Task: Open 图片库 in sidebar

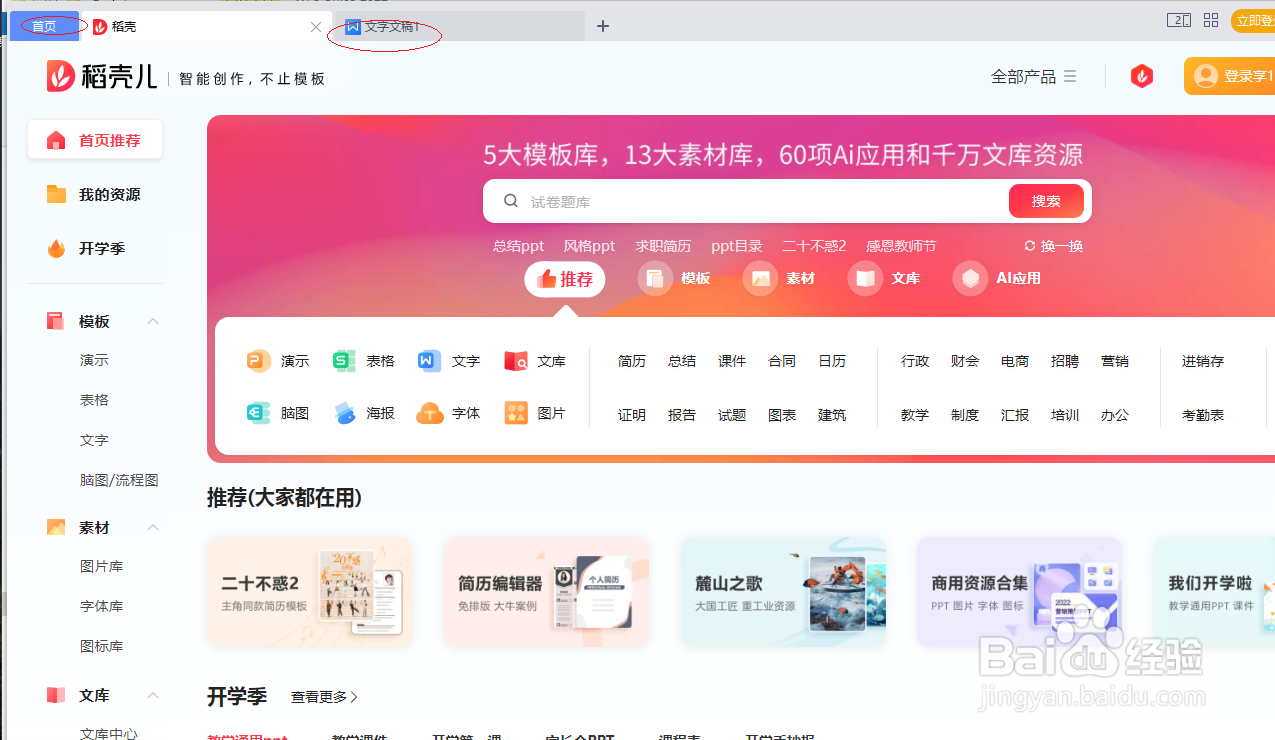Action: click(x=101, y=566)
